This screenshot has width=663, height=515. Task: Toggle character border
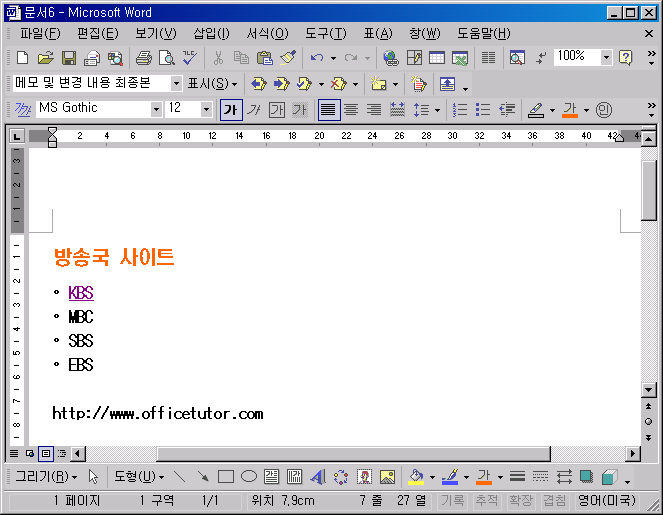coord(277,110)
